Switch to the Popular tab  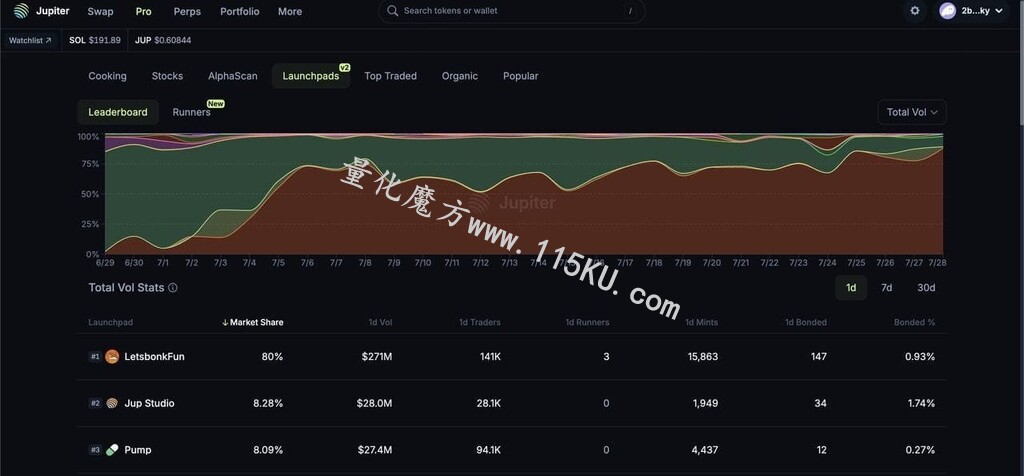520,76
